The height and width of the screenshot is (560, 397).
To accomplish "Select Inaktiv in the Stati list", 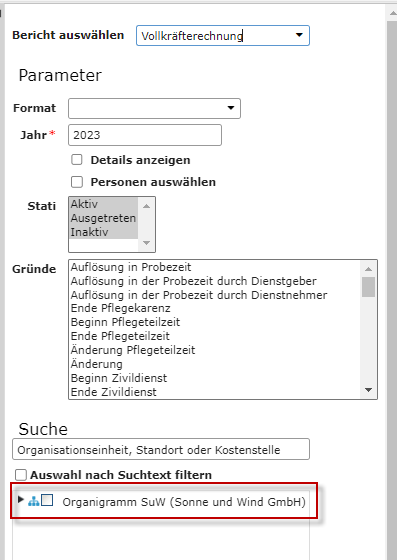I will click(x=104, y=232).
